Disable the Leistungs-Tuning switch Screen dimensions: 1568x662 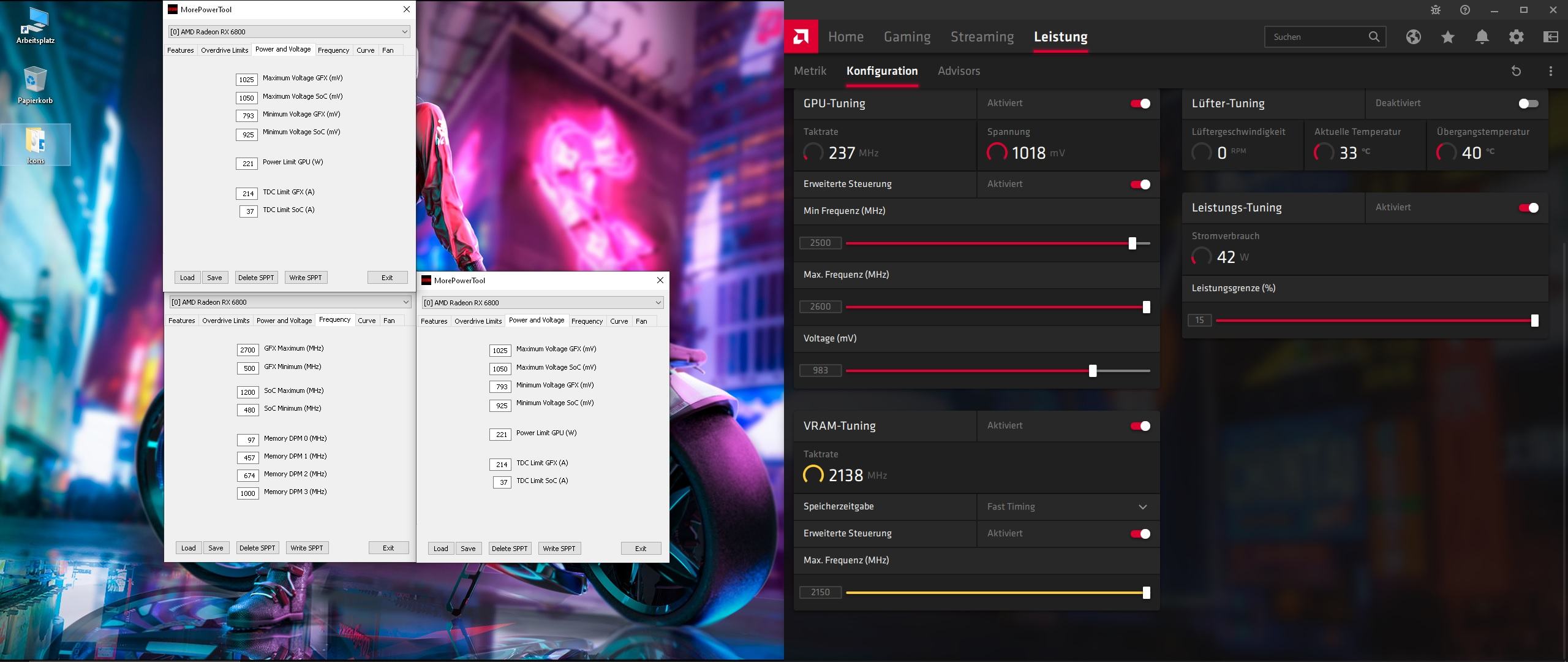[x=1529, y=208]
